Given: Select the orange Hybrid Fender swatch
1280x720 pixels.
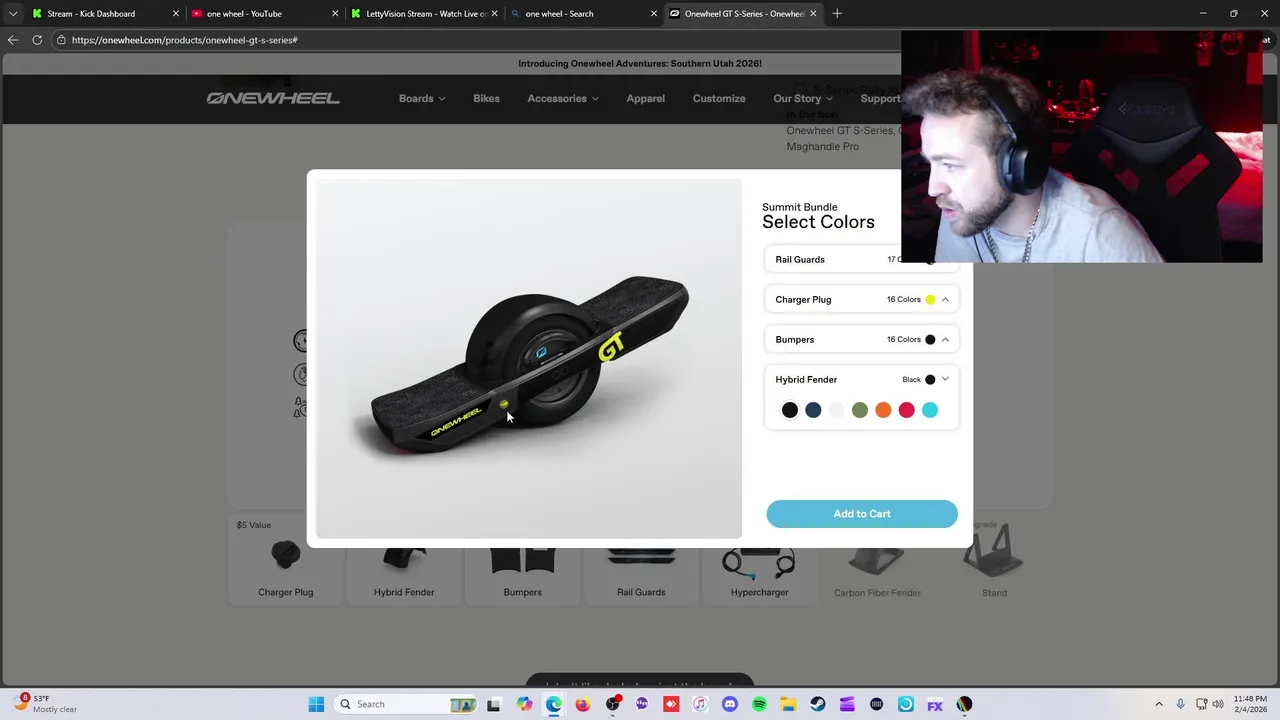Looking at the screenshot, I should coord(883,410).
